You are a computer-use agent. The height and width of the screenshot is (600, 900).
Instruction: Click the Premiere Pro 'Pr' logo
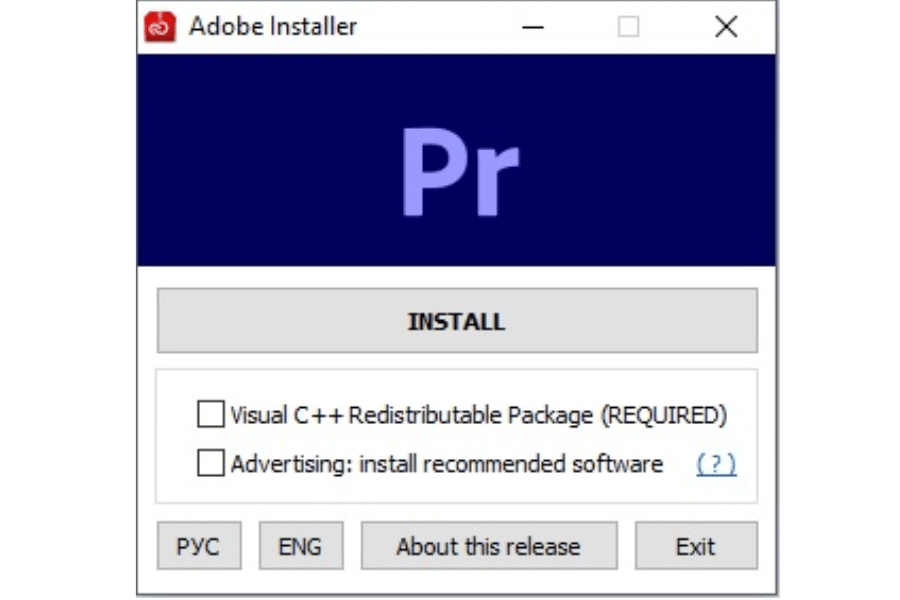459,173
